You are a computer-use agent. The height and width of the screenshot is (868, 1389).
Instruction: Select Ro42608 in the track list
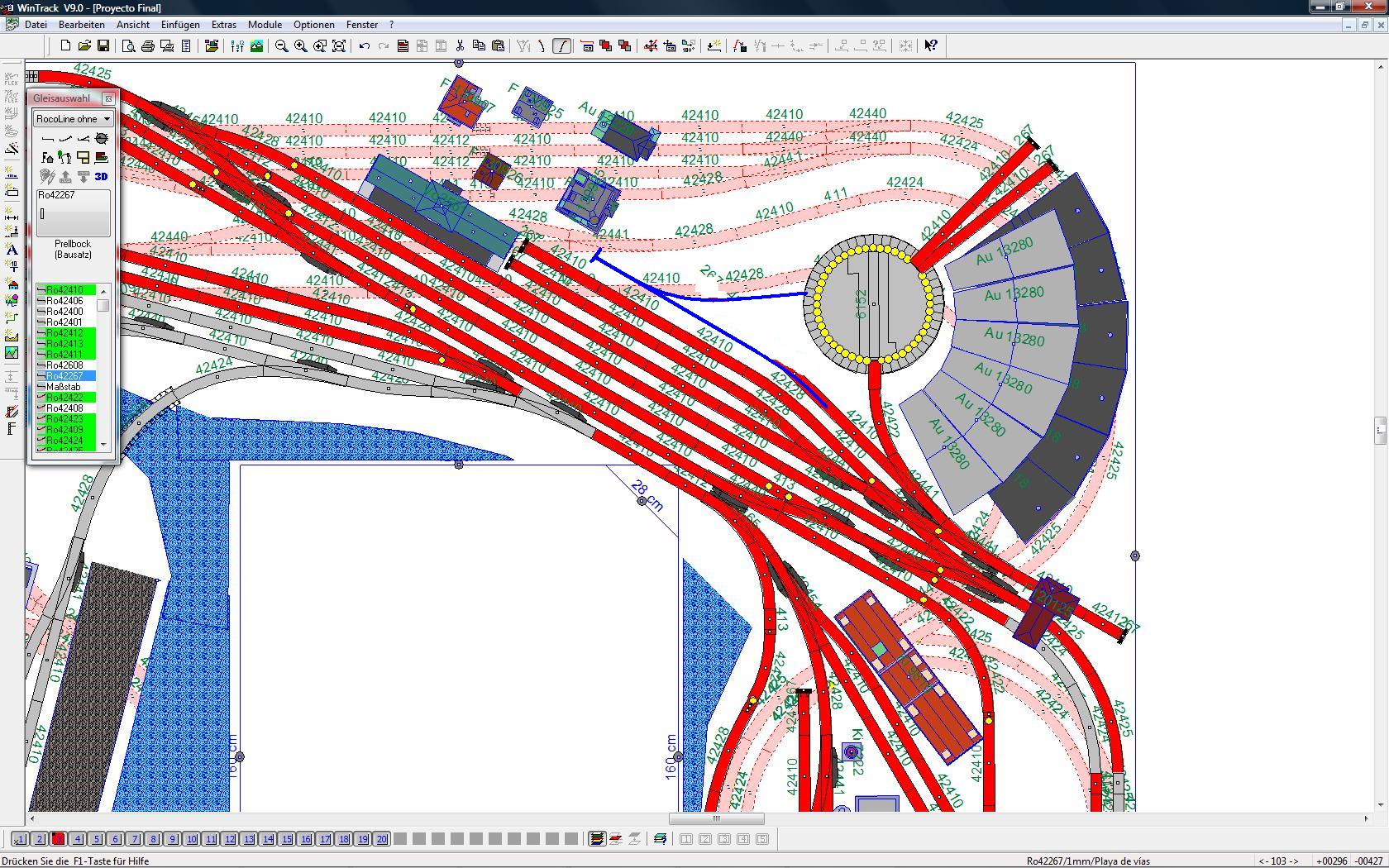click(x=65, y=365)
